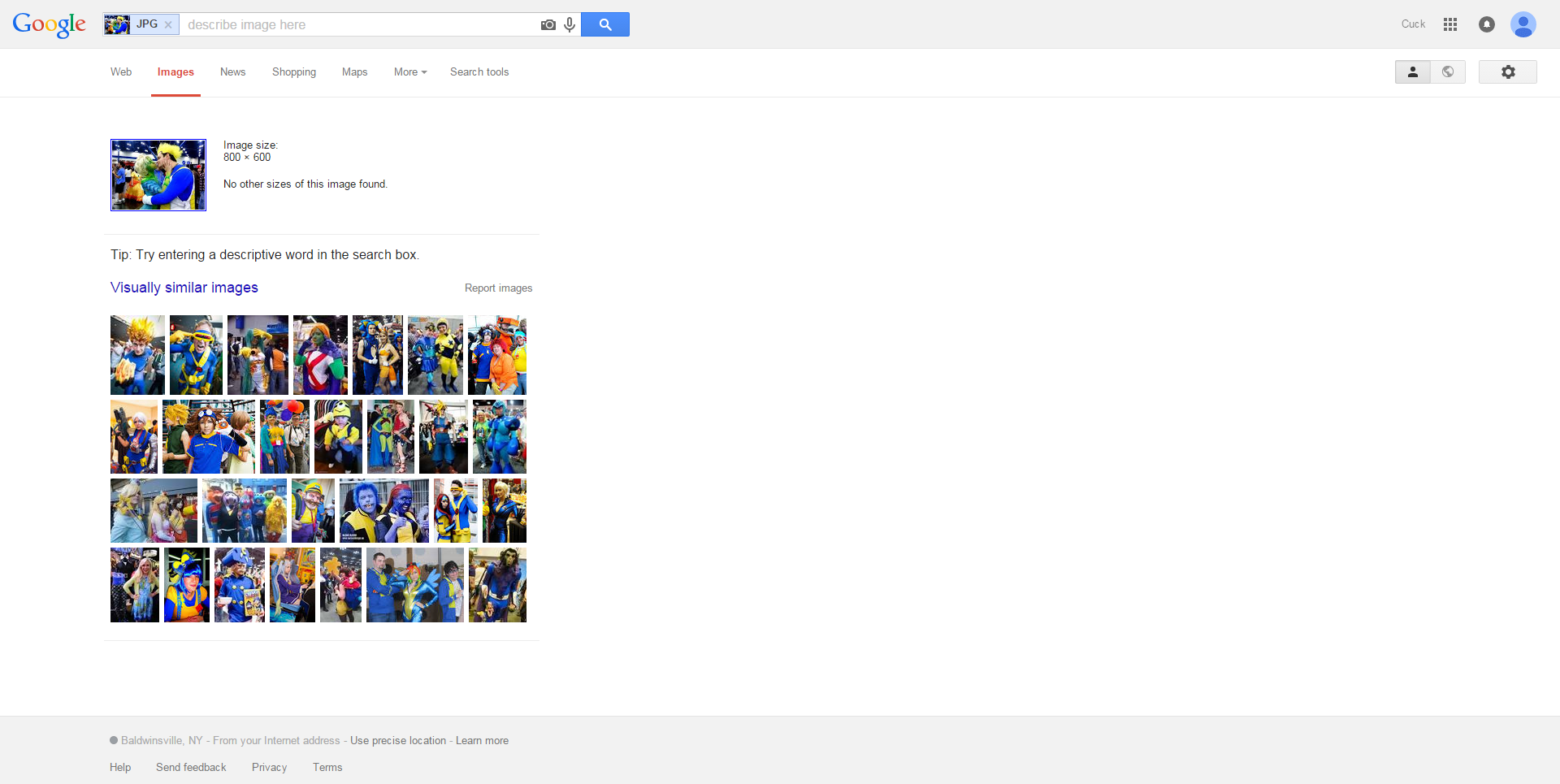Switch to the Web tab
The width and height of the screenshot is (1560, 784).
click(x=121, y=72)
